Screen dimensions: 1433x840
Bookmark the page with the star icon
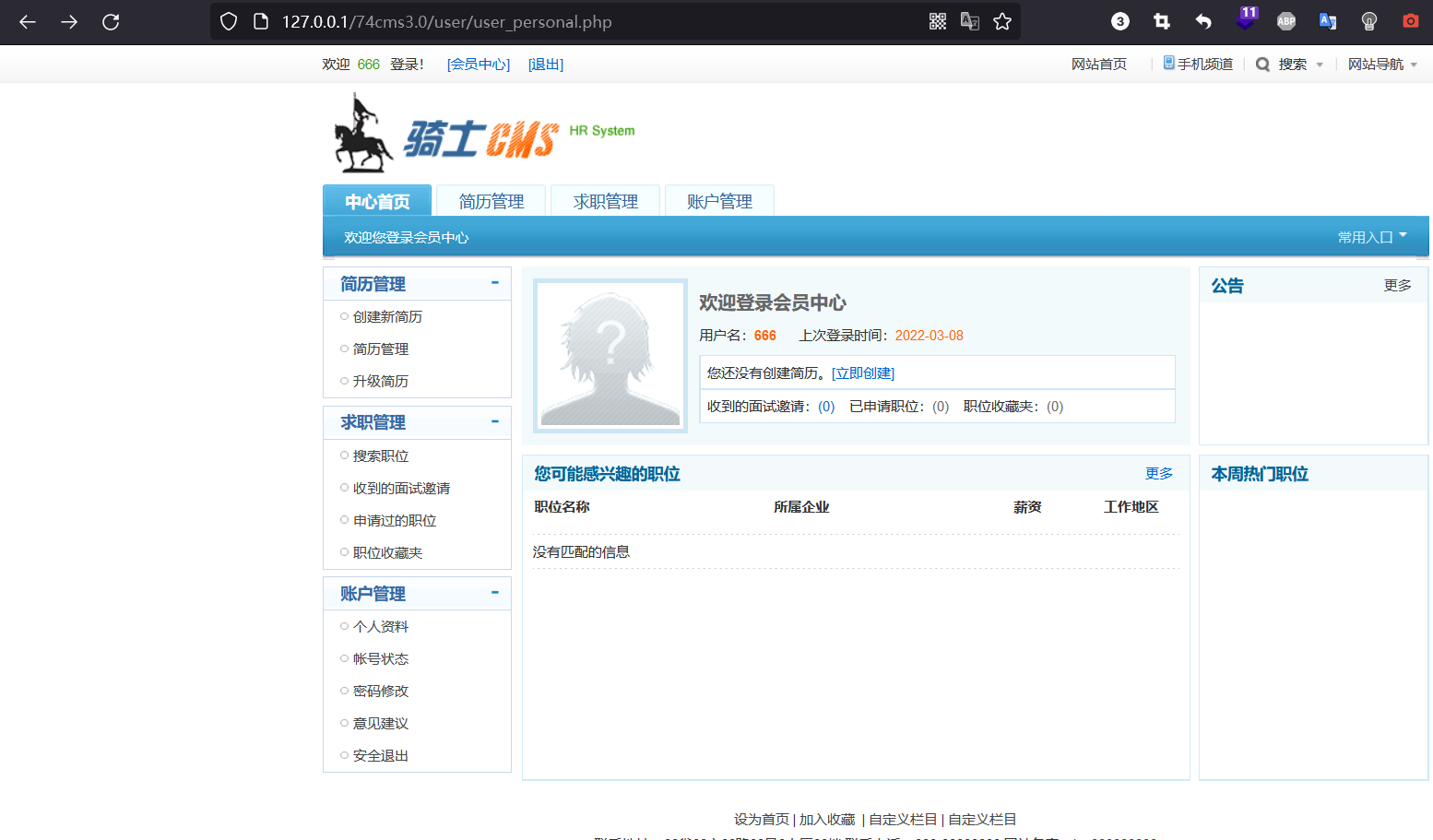pyautogui.click(x=1002, y=21)
